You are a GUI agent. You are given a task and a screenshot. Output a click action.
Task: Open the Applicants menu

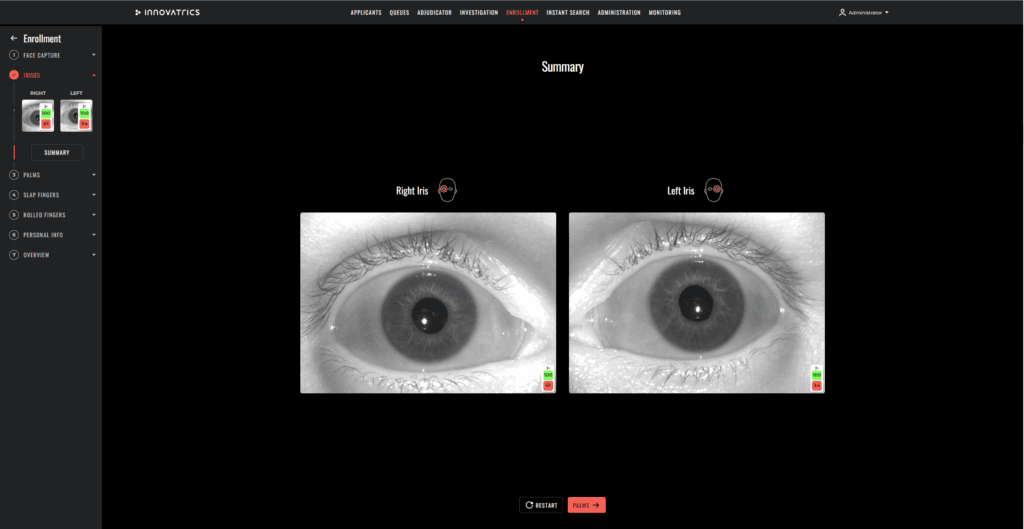366,12
